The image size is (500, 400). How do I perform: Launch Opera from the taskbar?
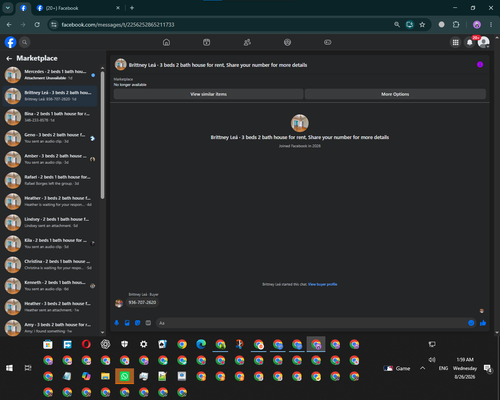pos(86,344)
